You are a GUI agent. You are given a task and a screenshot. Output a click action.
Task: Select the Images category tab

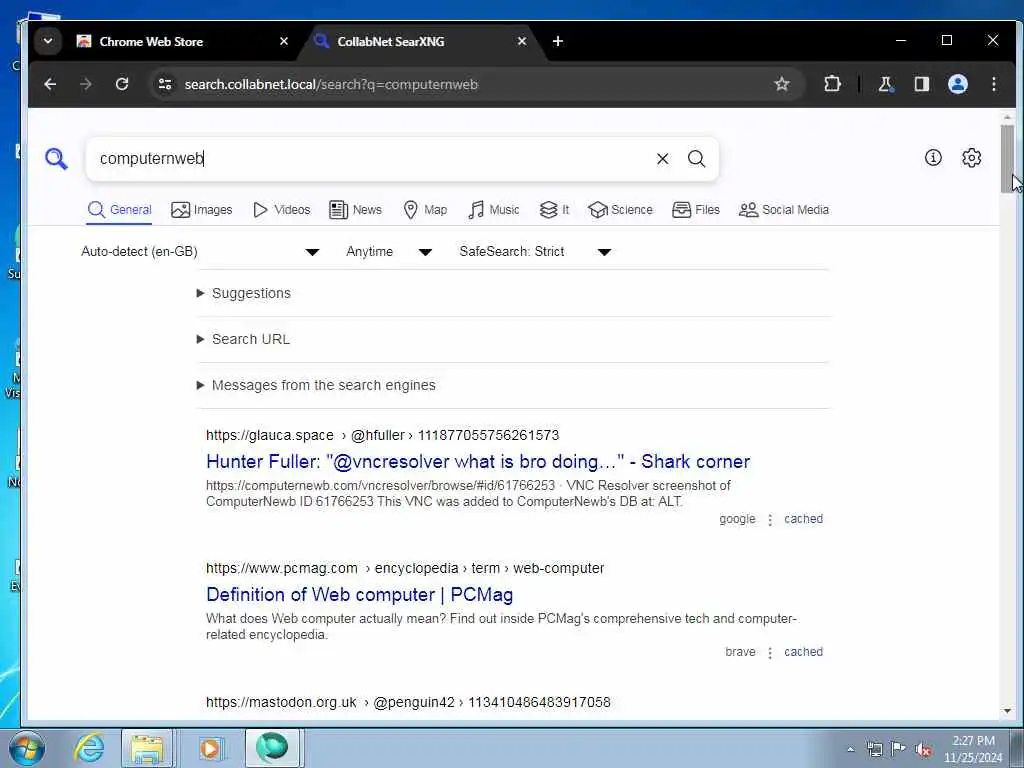click(202, 210)
